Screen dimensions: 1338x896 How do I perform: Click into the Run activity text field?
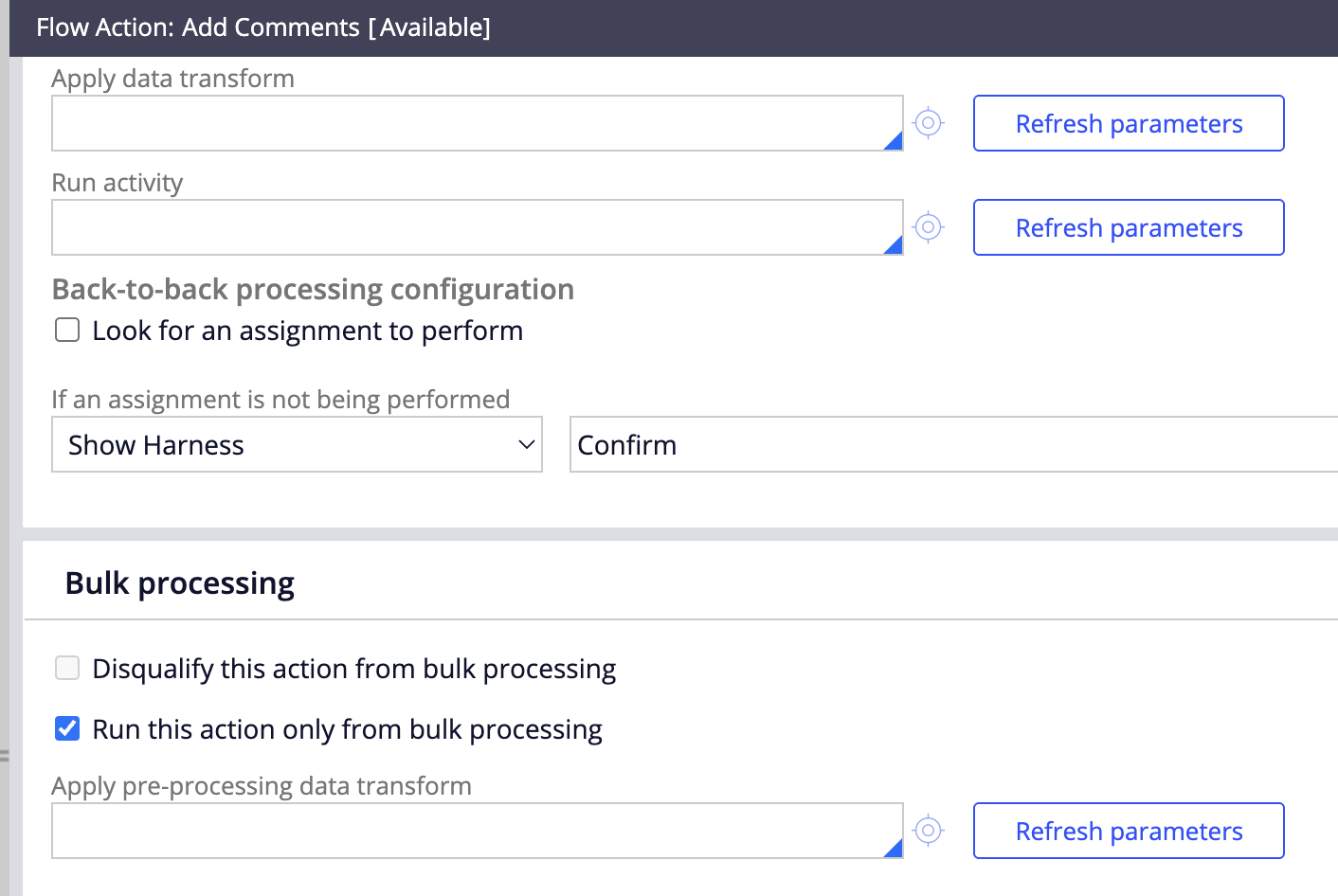point(464,227)
